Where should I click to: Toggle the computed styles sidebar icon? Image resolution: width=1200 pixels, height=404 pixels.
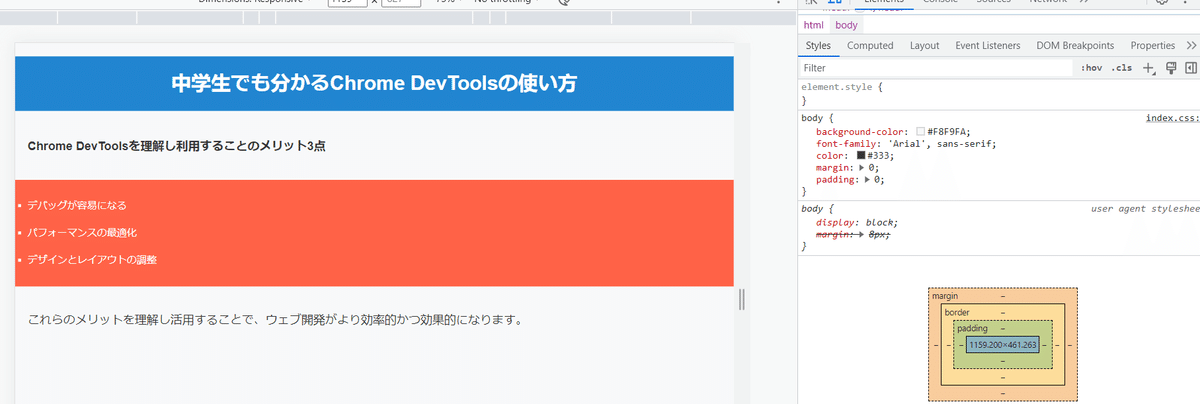tap(1190, 68)
